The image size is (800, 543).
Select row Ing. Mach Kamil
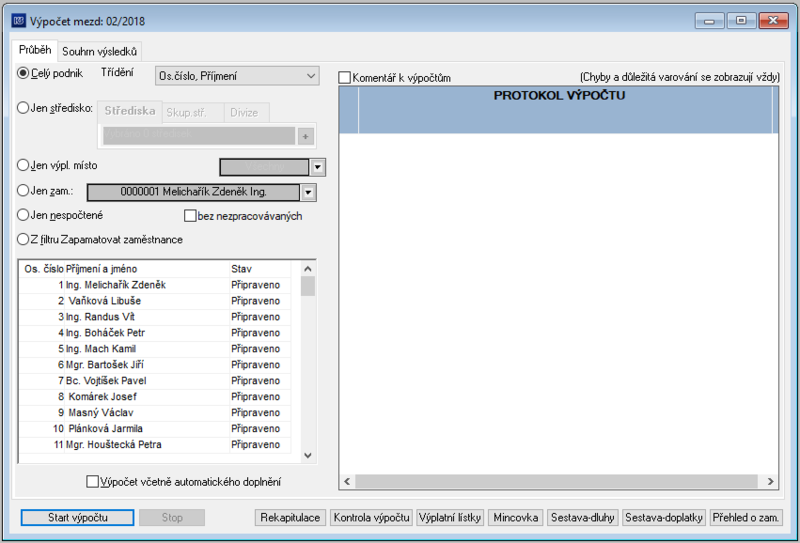155,349
